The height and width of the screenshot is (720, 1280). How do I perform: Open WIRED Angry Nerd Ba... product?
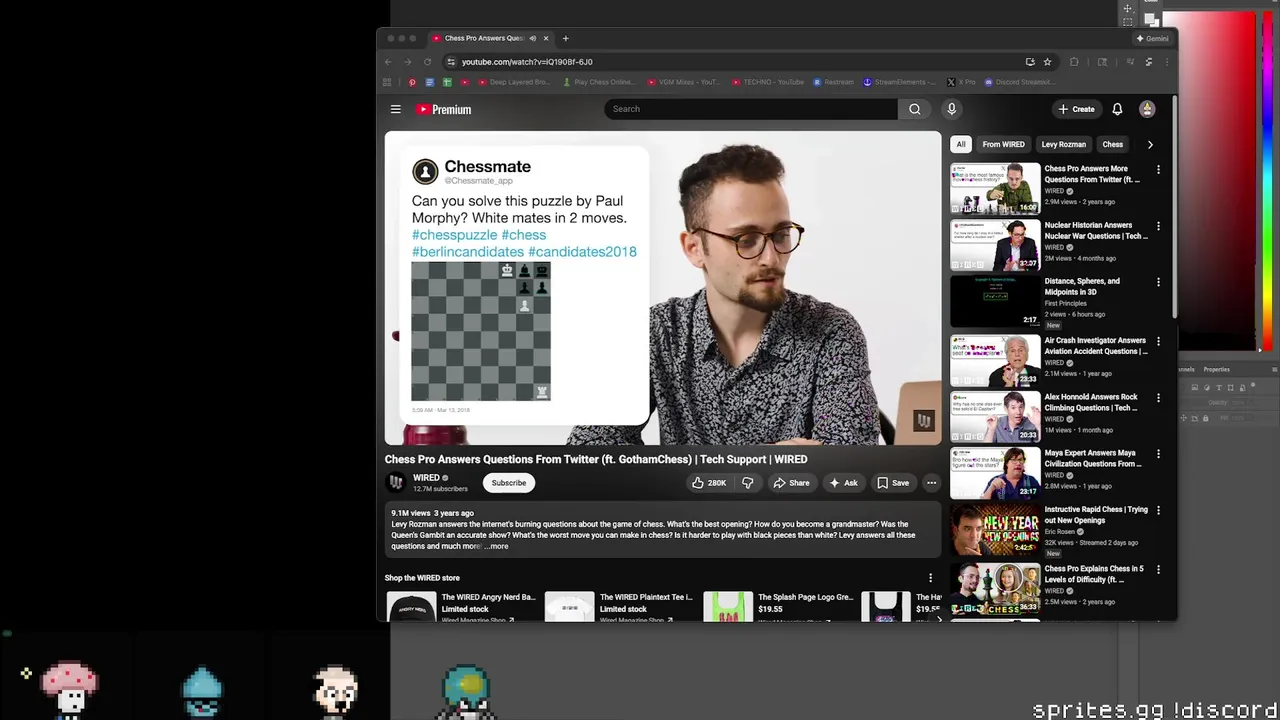click(x=464, y=606)
